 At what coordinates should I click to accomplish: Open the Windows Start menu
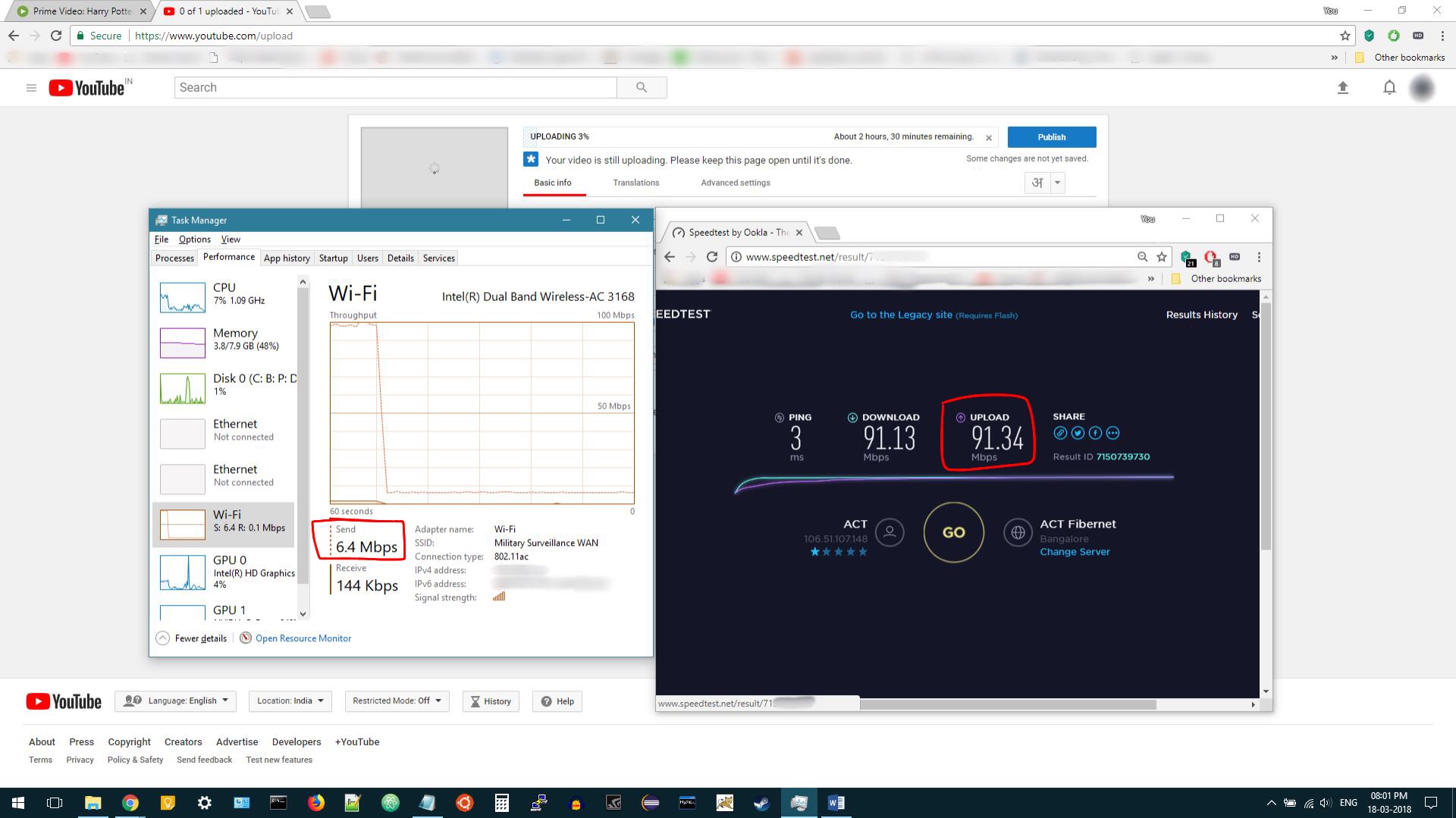point(18,803)
